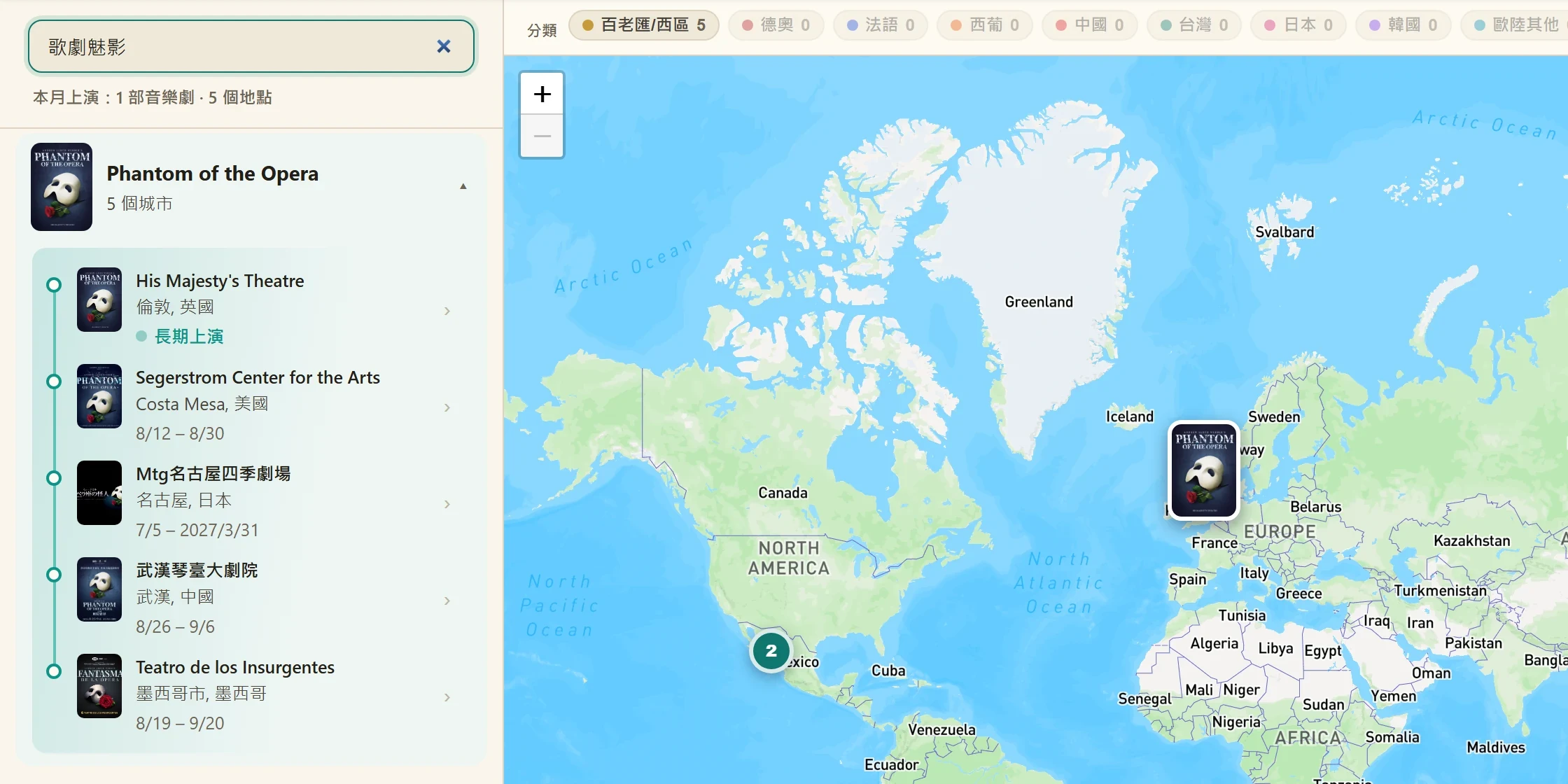Click the 墨西哥市, 墨西哥 location text

coord(202,694)
